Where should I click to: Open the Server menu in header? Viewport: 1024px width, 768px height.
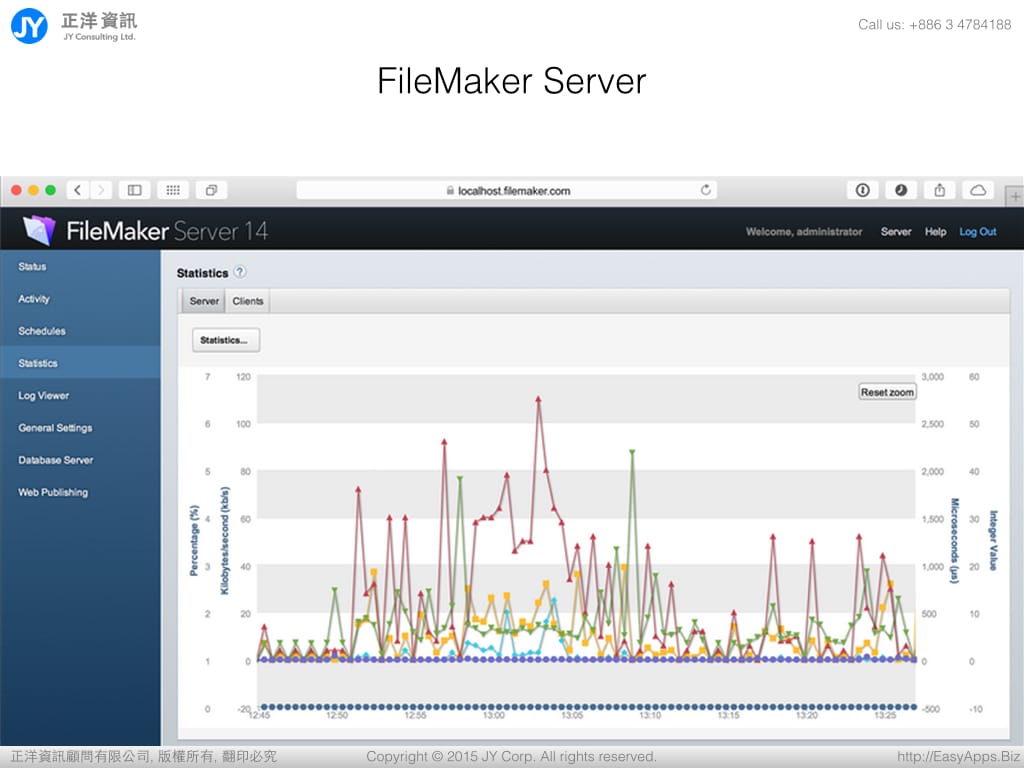895,232
